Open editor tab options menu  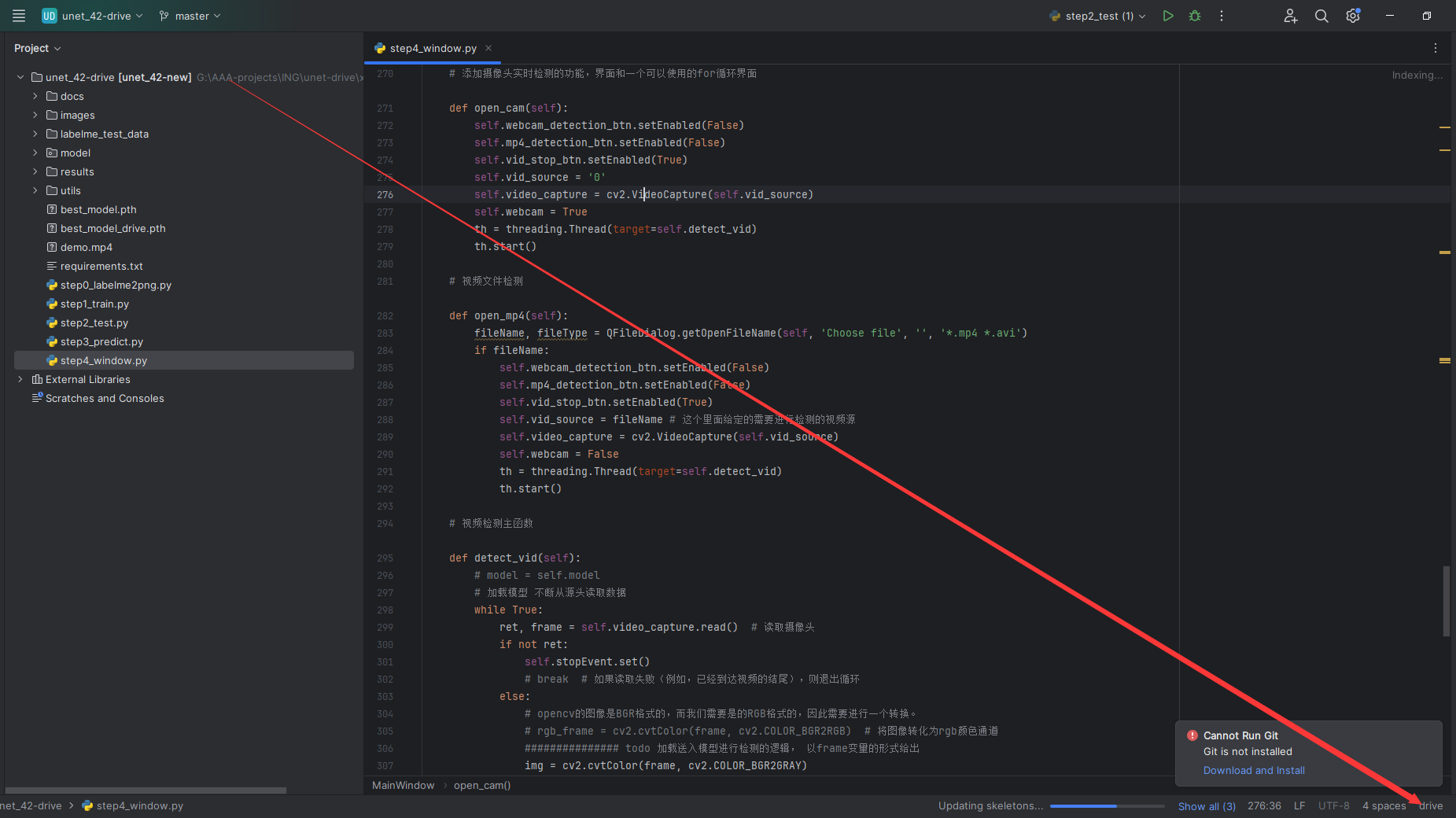[1436, 48]
